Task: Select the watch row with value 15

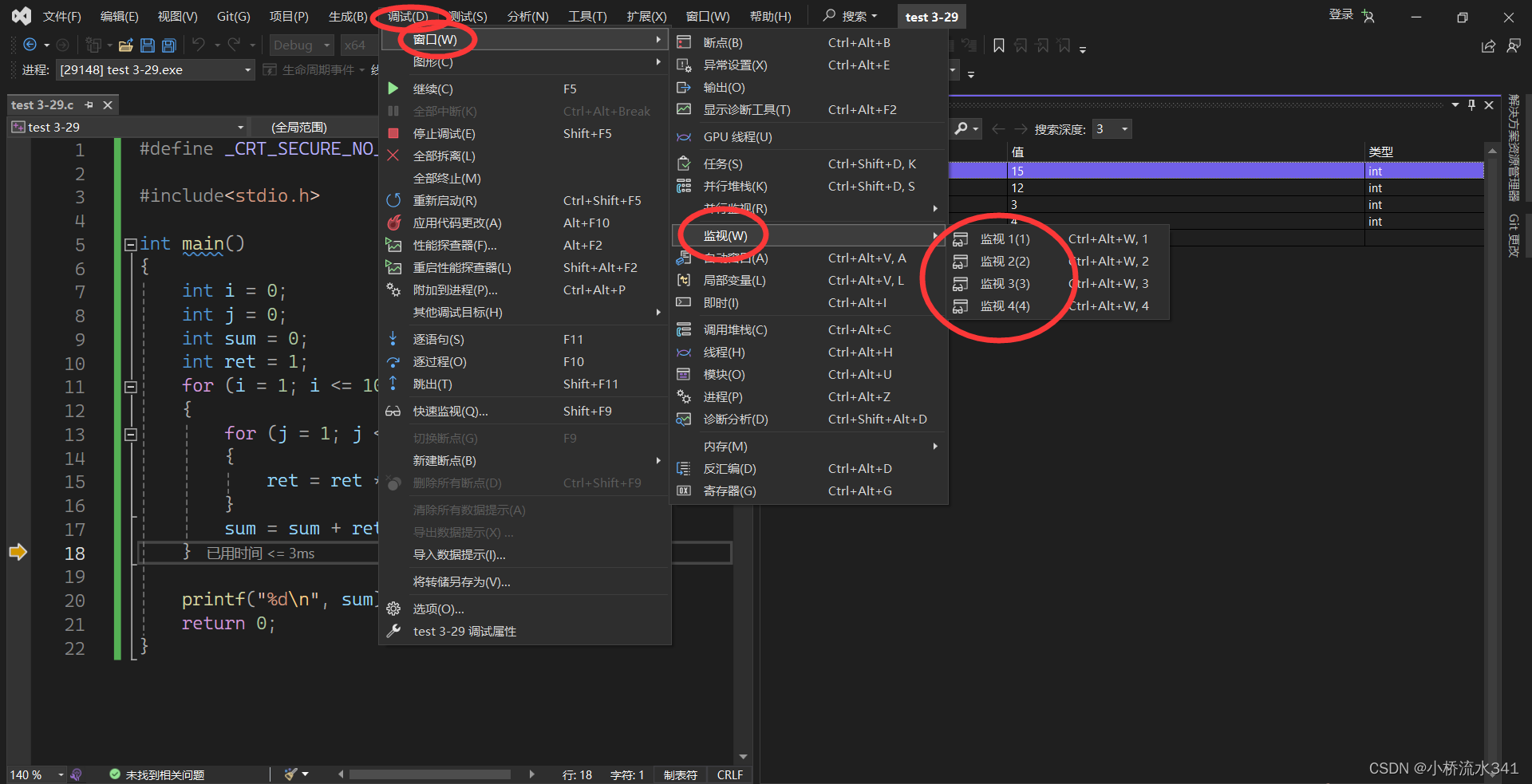Action: [x=1216, y=171]
